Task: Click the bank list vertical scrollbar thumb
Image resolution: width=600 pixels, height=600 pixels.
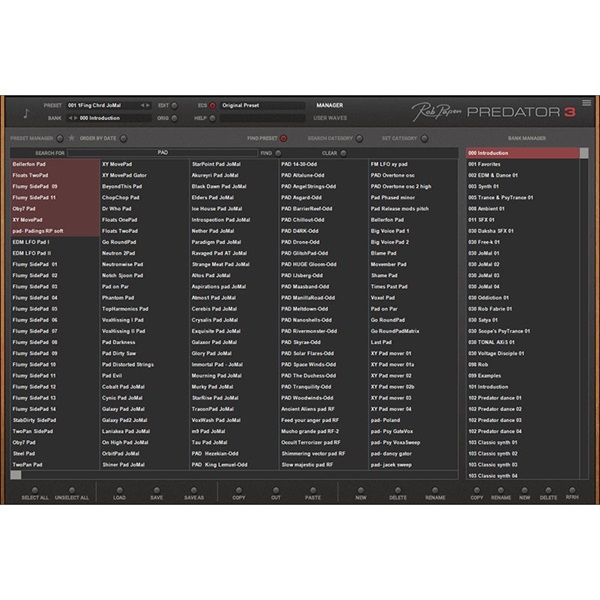Action: [x=584, y=153]
